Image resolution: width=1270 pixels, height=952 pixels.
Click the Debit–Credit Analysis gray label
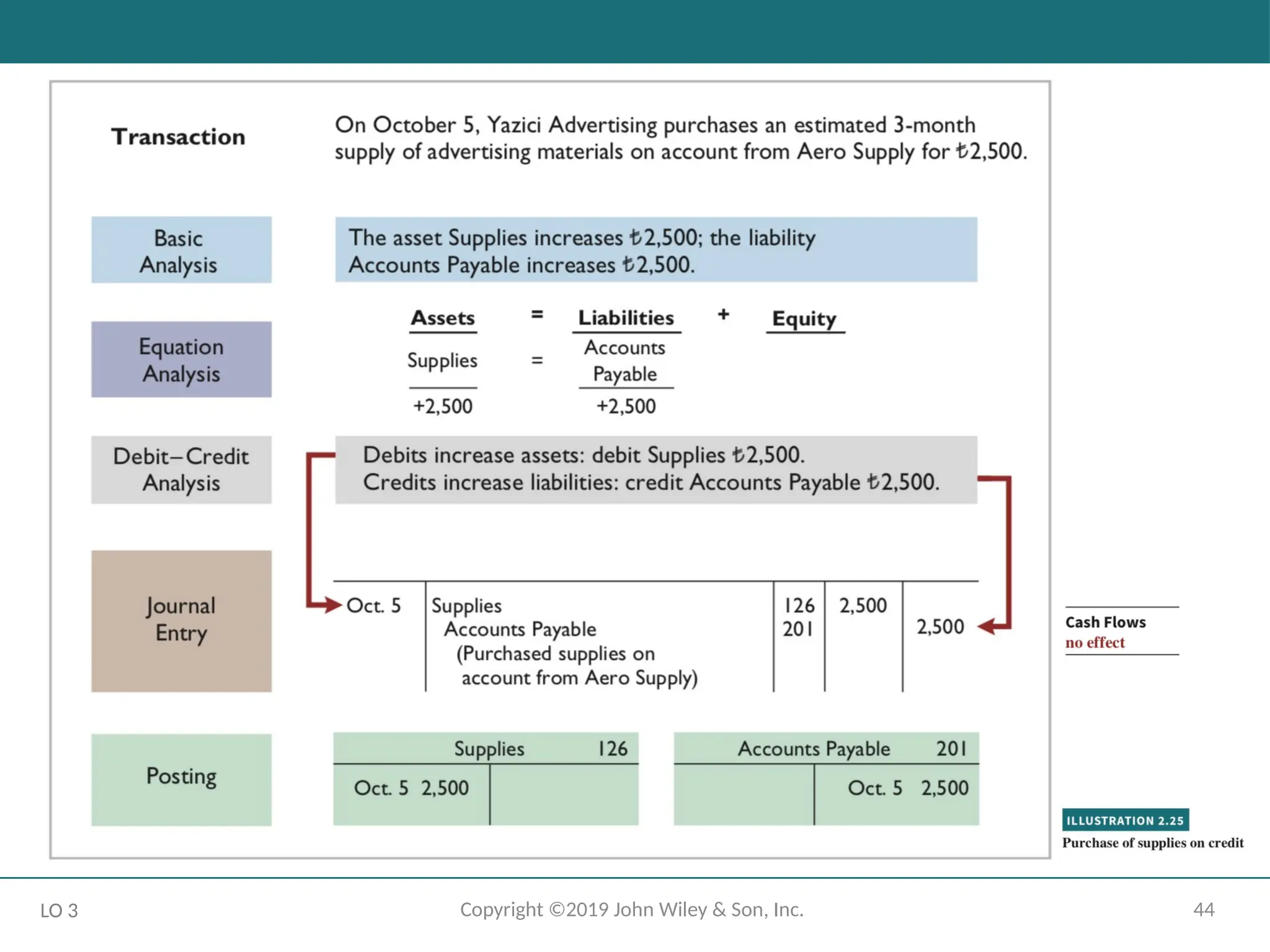click(x=181, y=470)
